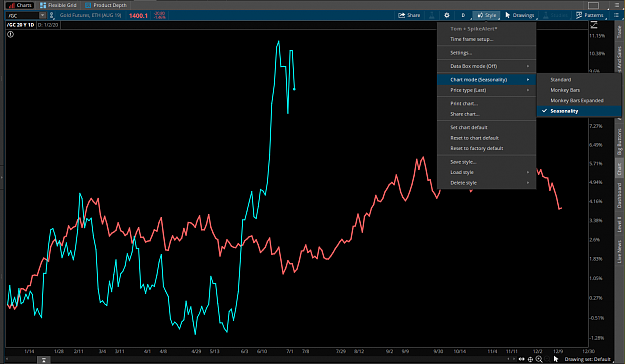Open the Drawings menu
Image resolution: width=625 pixels, height=364 pixels.
[x=520, y=15]
